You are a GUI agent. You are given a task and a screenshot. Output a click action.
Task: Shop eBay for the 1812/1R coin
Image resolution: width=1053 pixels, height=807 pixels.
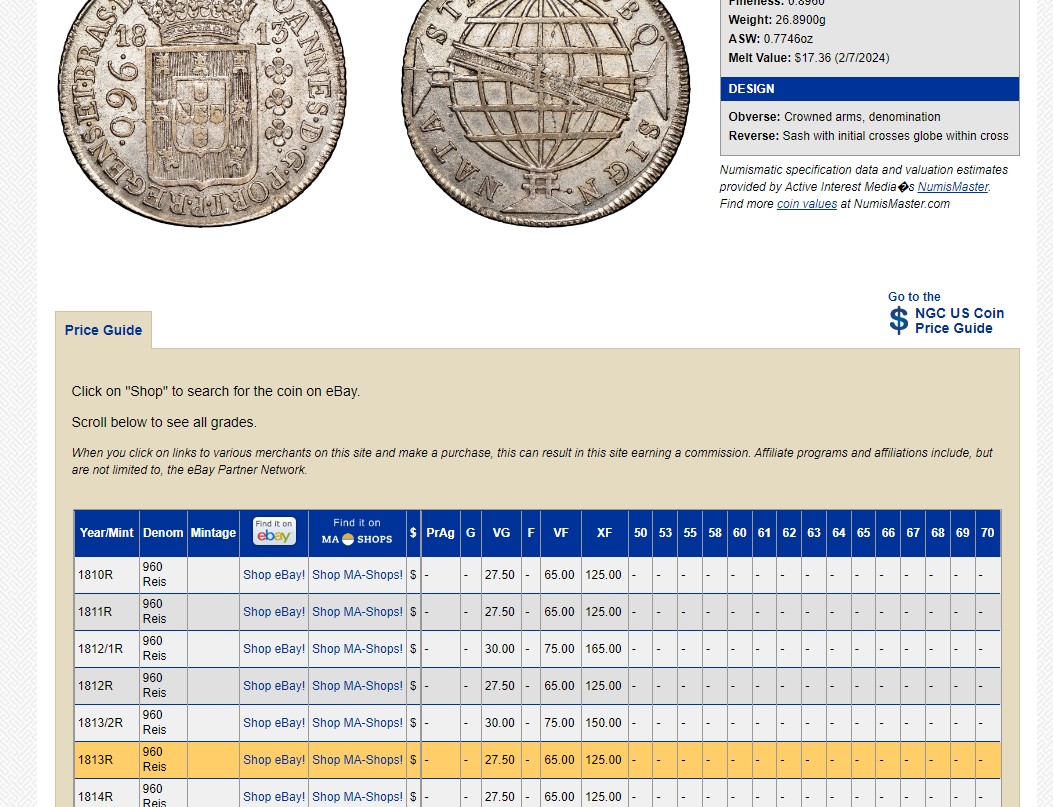point(274,649)
